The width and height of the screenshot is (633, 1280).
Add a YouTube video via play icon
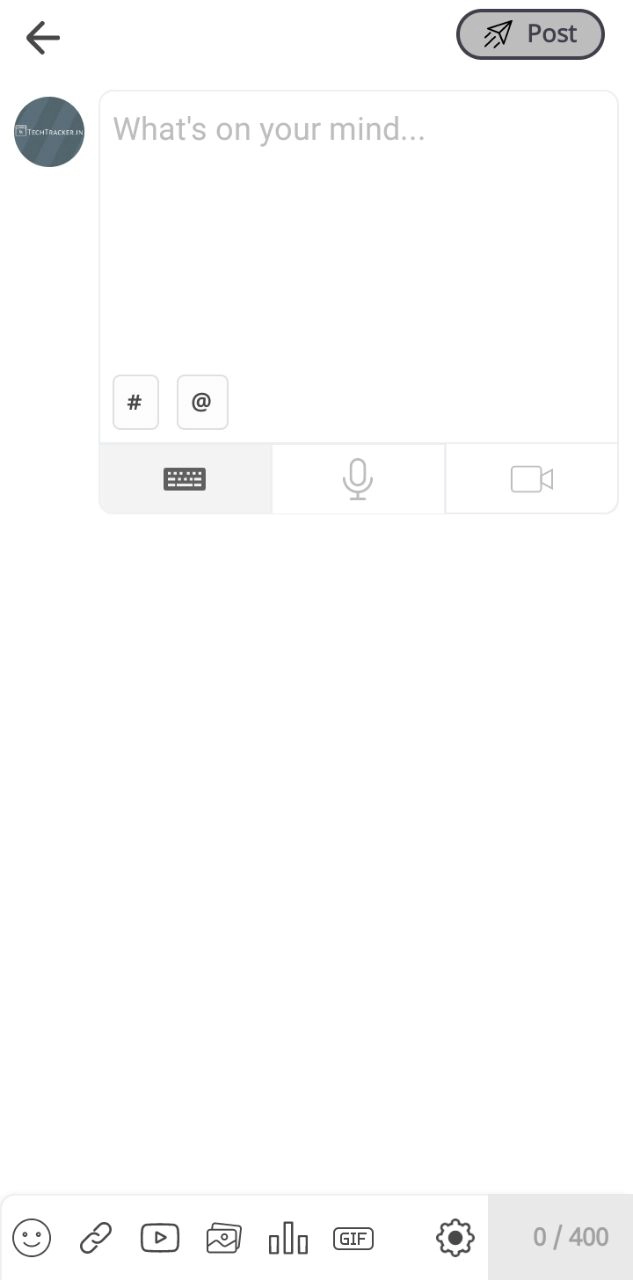pos(160,1238)
